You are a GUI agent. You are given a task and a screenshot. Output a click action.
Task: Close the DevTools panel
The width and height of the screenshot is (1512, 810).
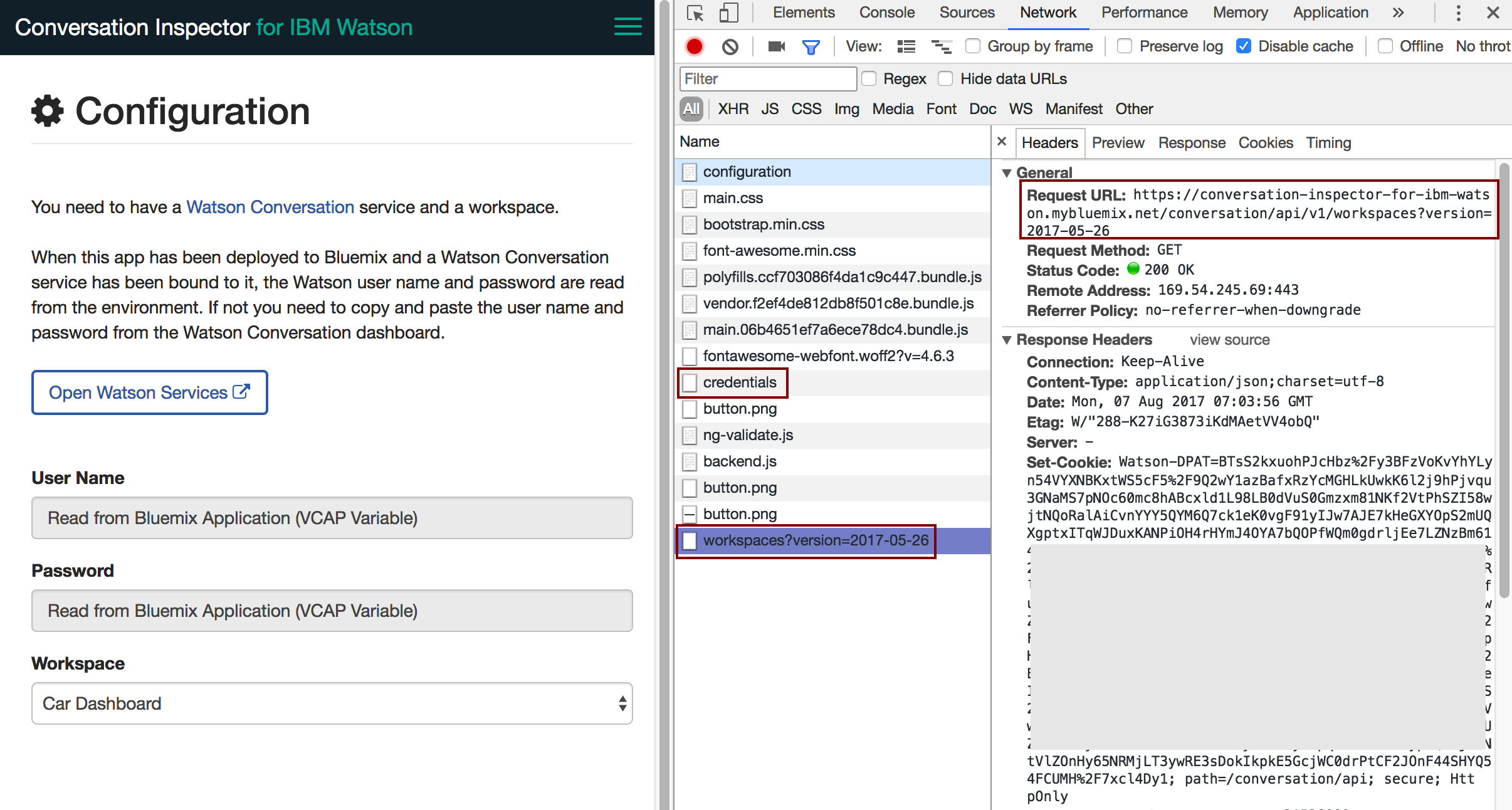pos(1493,13)
